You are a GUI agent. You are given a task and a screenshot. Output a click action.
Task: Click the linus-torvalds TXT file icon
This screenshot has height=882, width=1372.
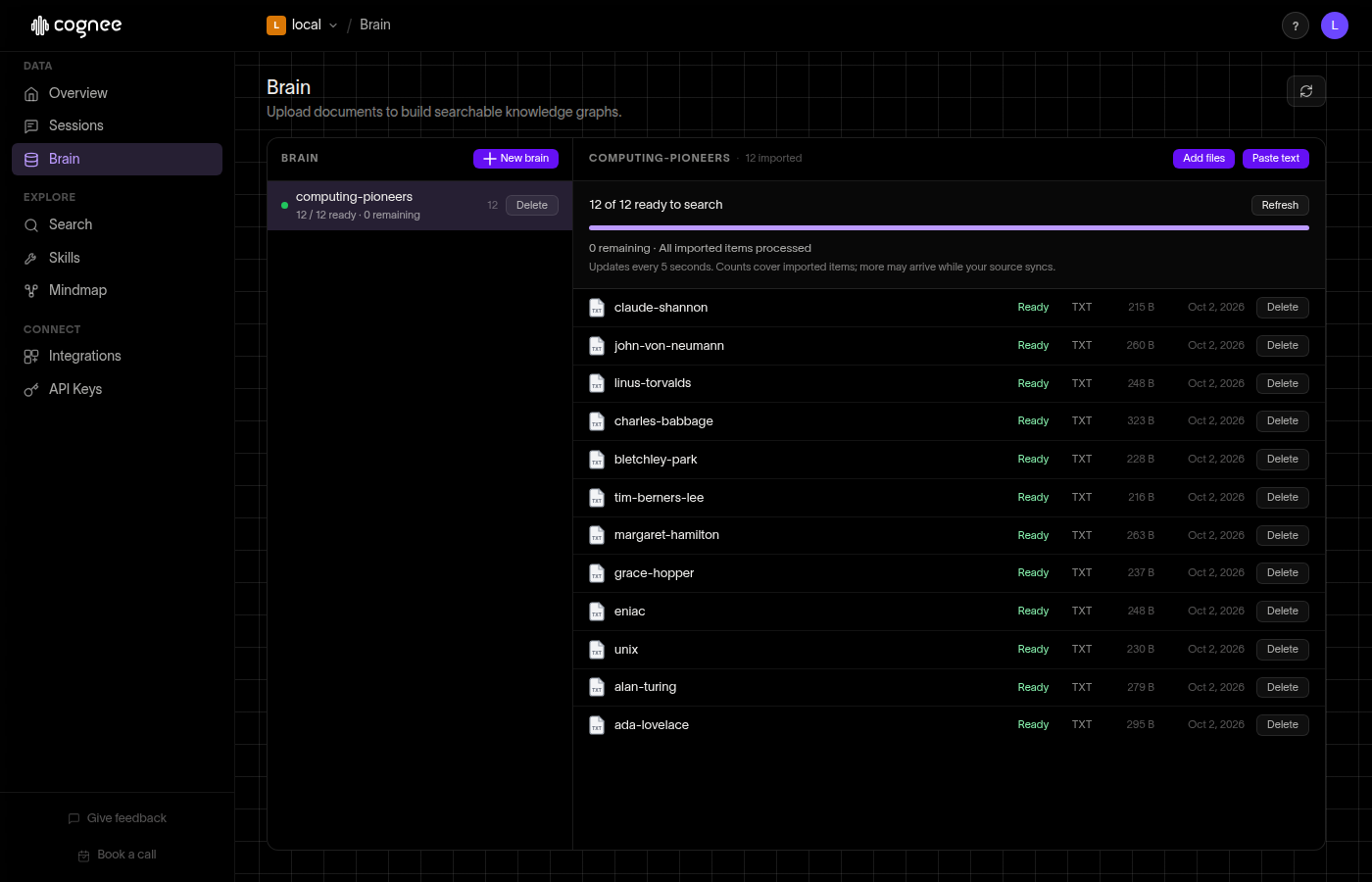[597, 383]
